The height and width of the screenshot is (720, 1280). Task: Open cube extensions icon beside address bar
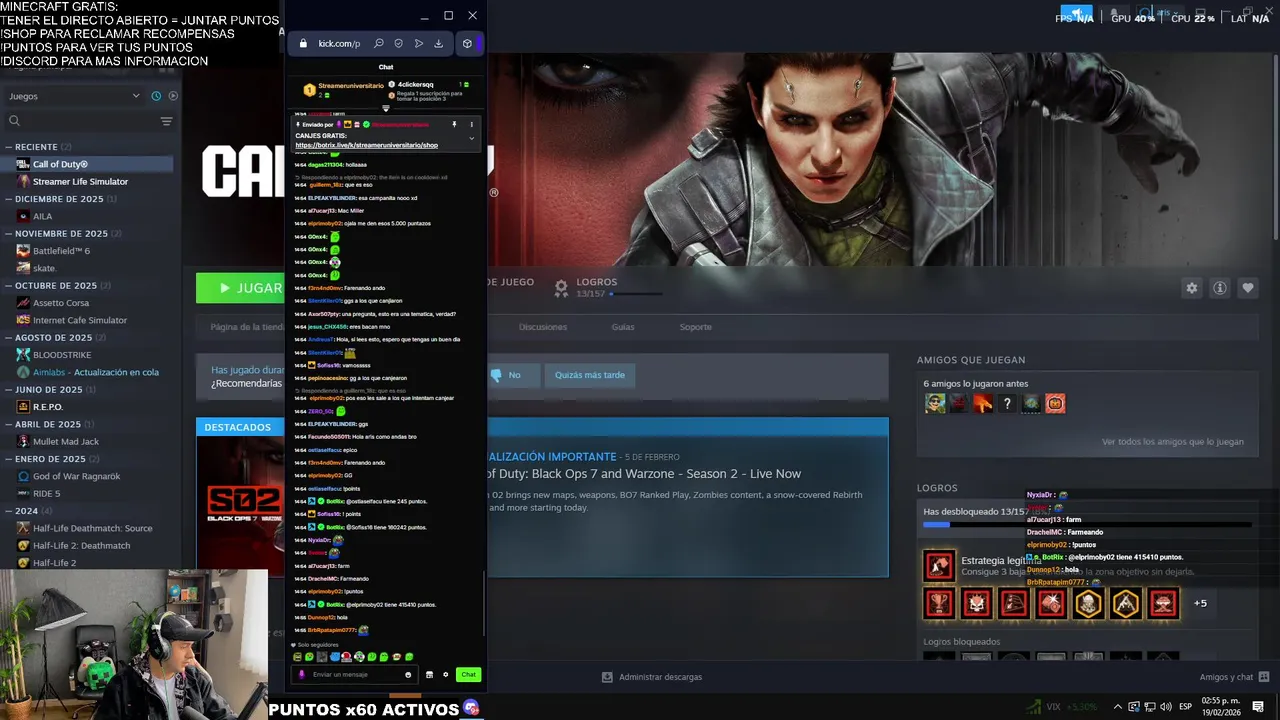point(467,43)
